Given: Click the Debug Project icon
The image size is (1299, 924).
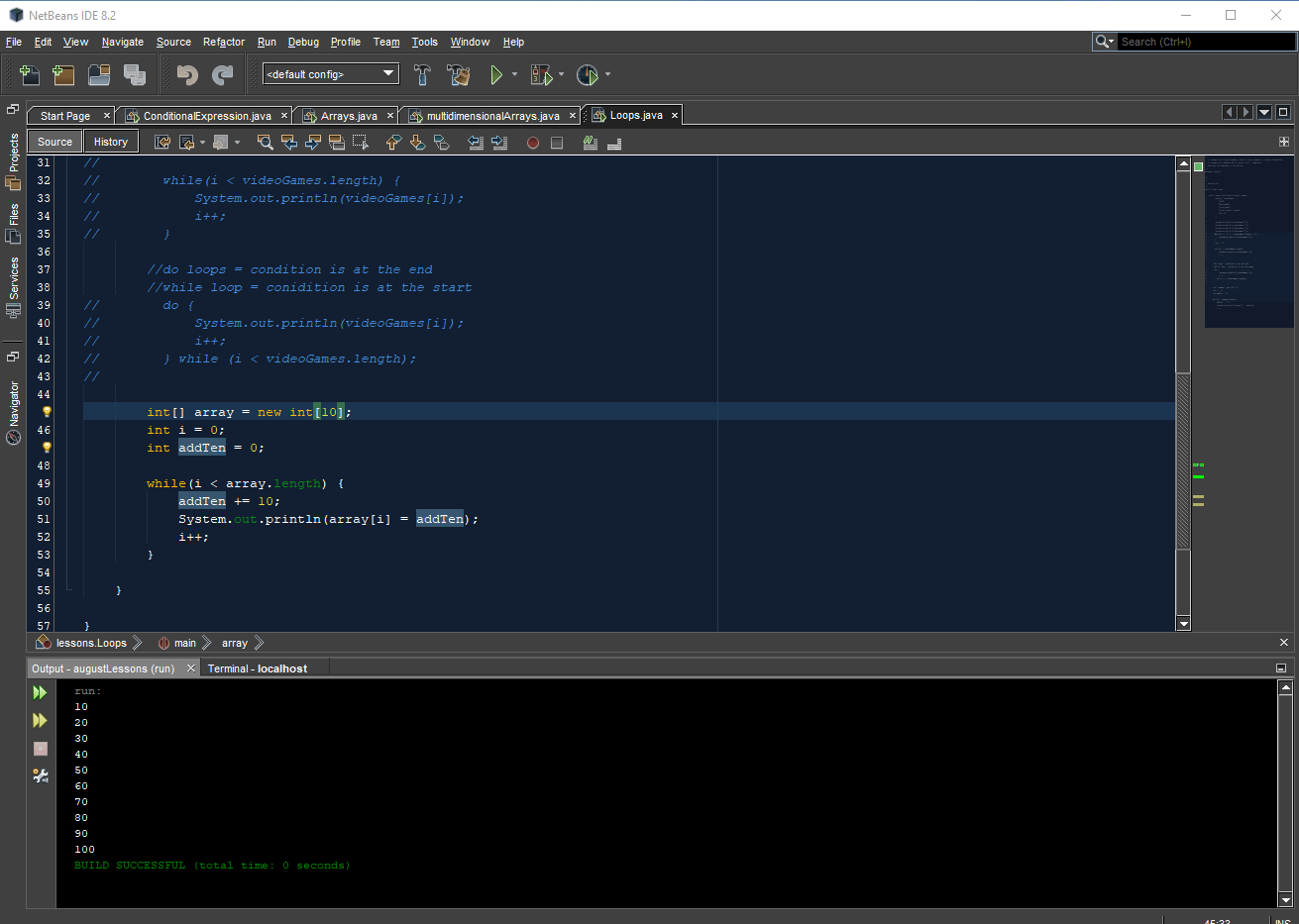Looking at the screenshot, I should [x=541, y=74].
